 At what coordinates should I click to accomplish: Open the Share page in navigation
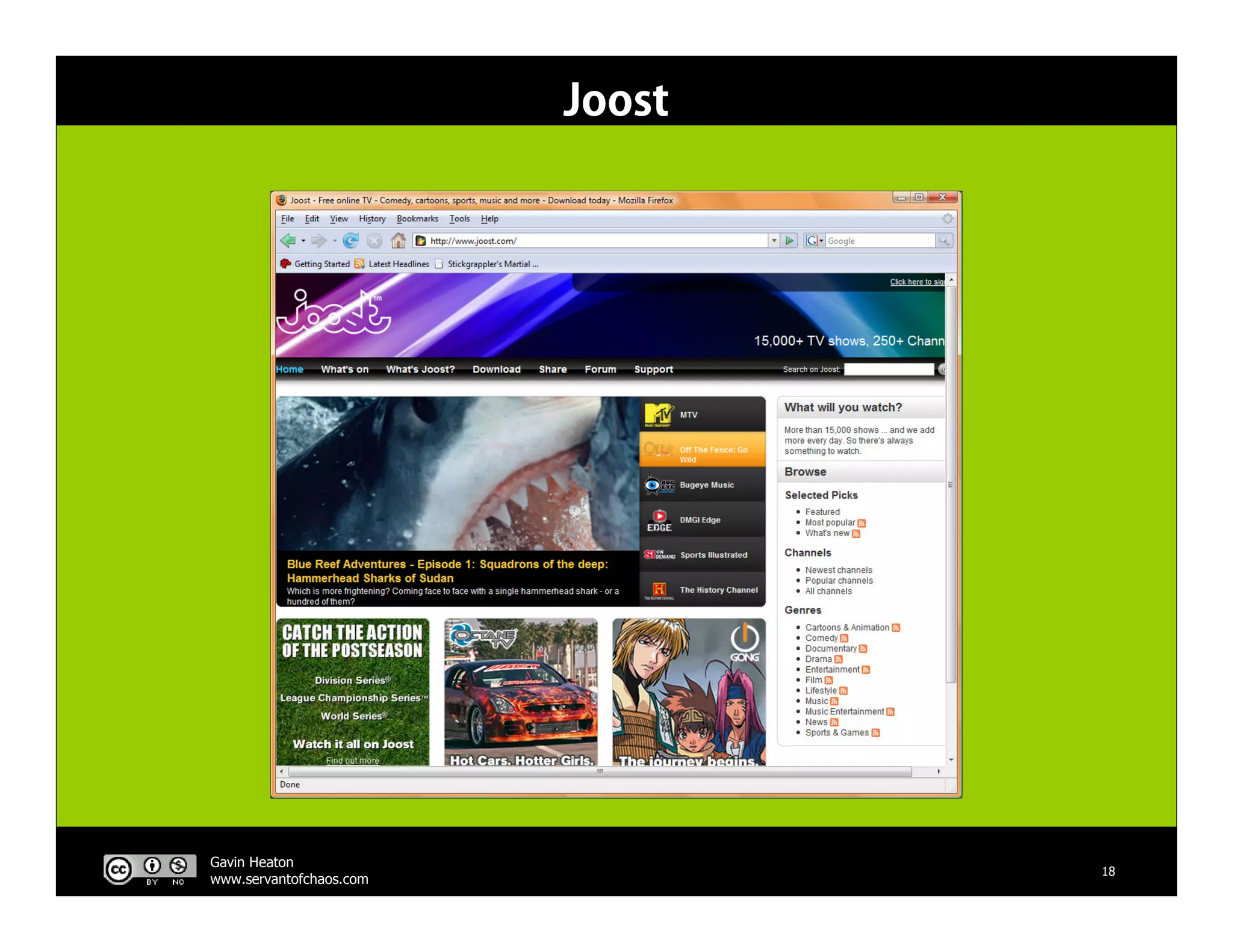pyautogui.click(x=553, y=369)
